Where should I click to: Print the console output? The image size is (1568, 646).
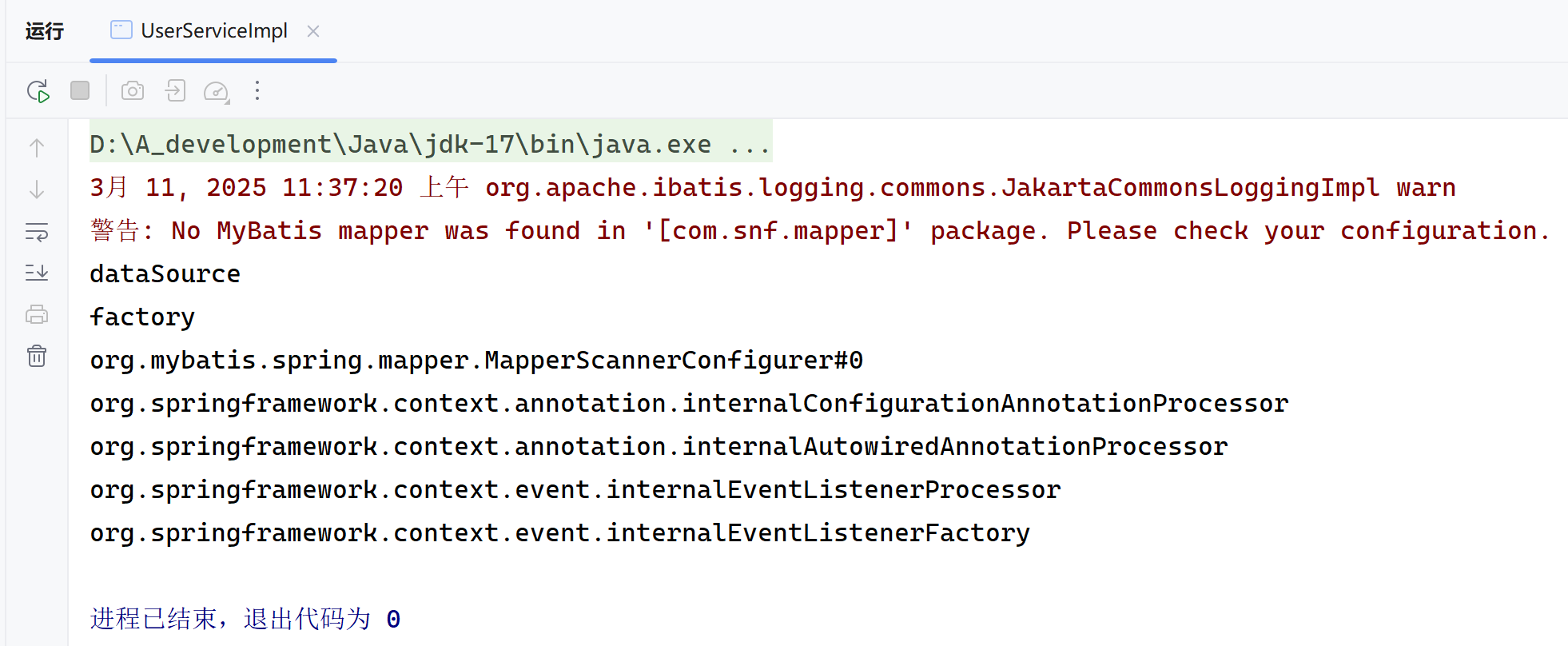point(37,314)
